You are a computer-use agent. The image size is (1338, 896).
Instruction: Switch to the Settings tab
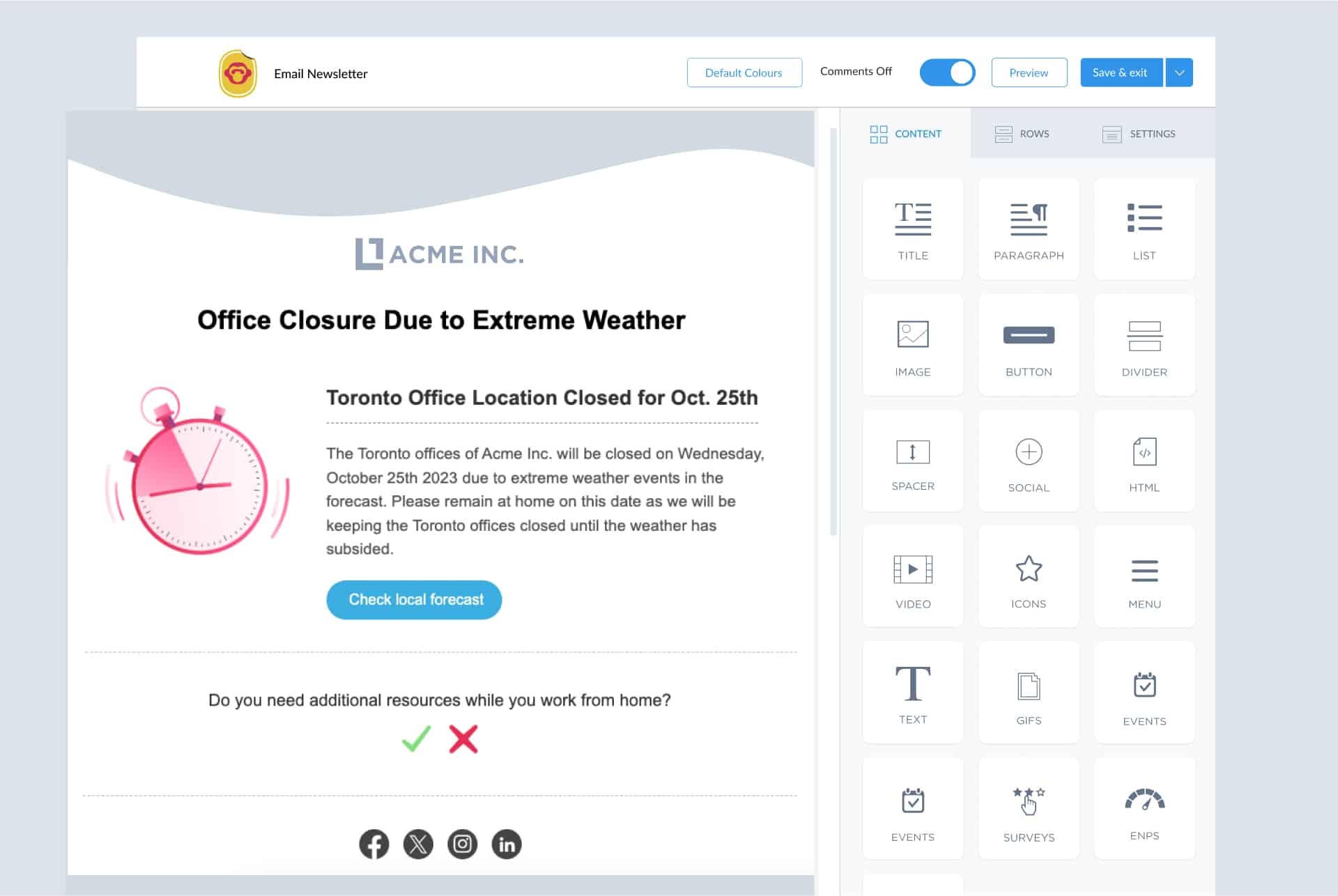(x=1140, y=133)
